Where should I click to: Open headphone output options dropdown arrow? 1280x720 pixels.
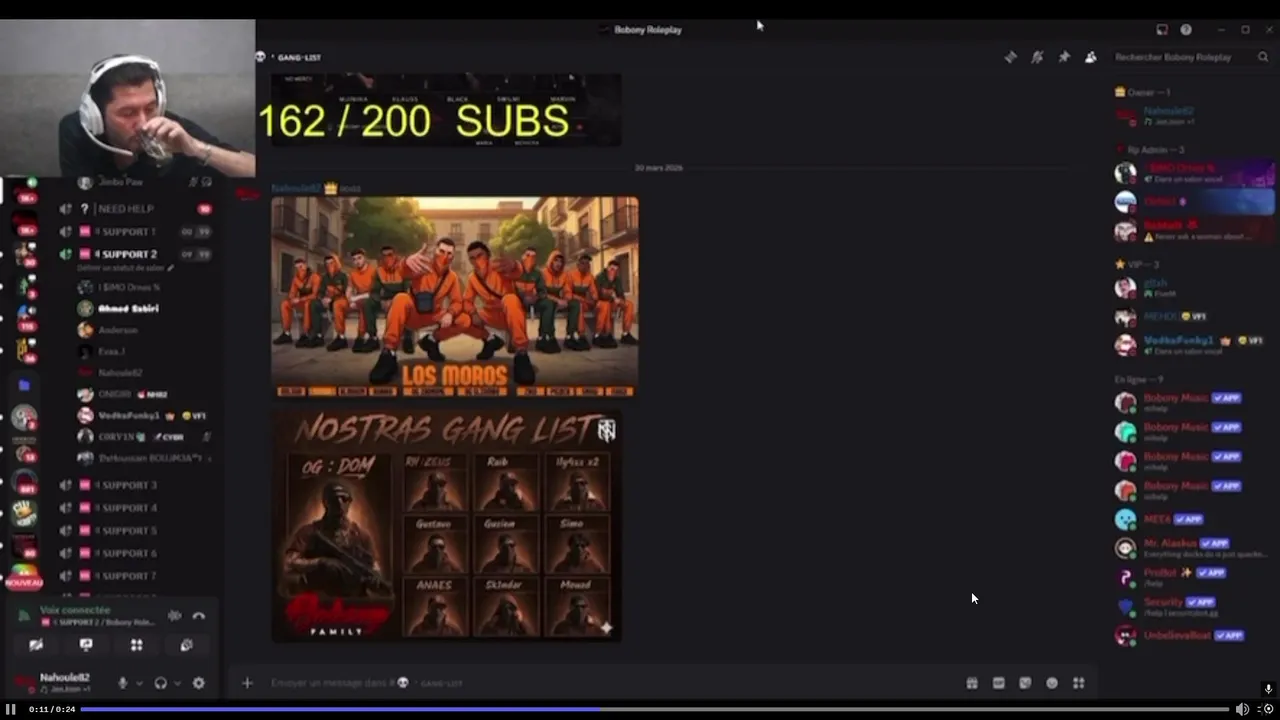pyautogui.click(x=178, y=683)
